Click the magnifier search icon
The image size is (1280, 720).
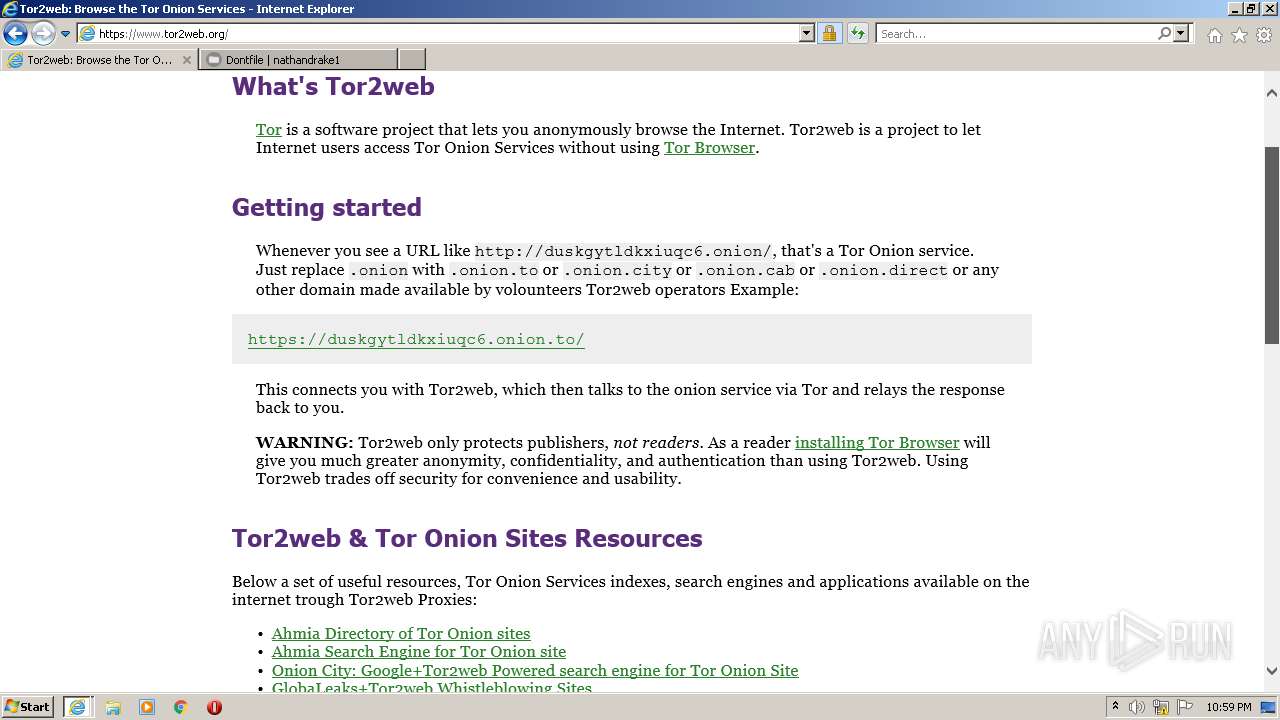1164,33
